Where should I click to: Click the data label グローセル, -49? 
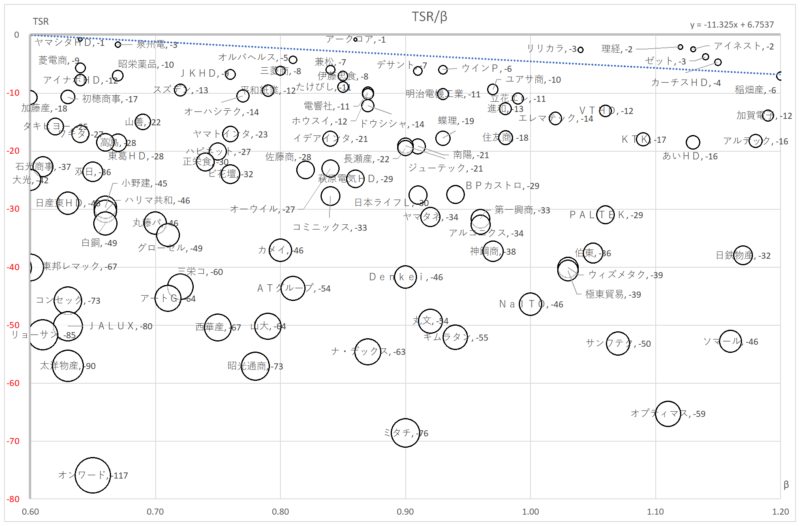[170, 248]
